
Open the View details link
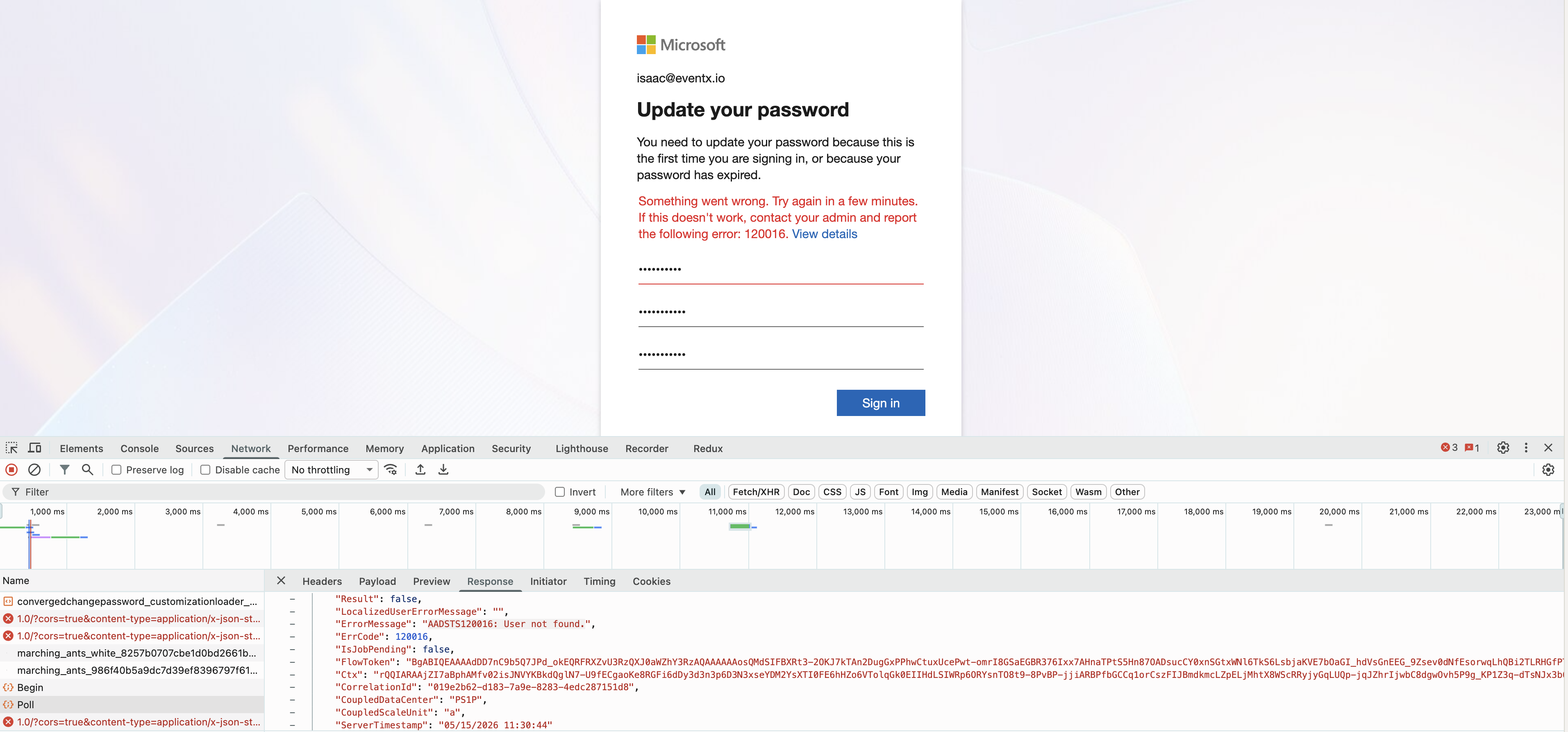[824, 234]
